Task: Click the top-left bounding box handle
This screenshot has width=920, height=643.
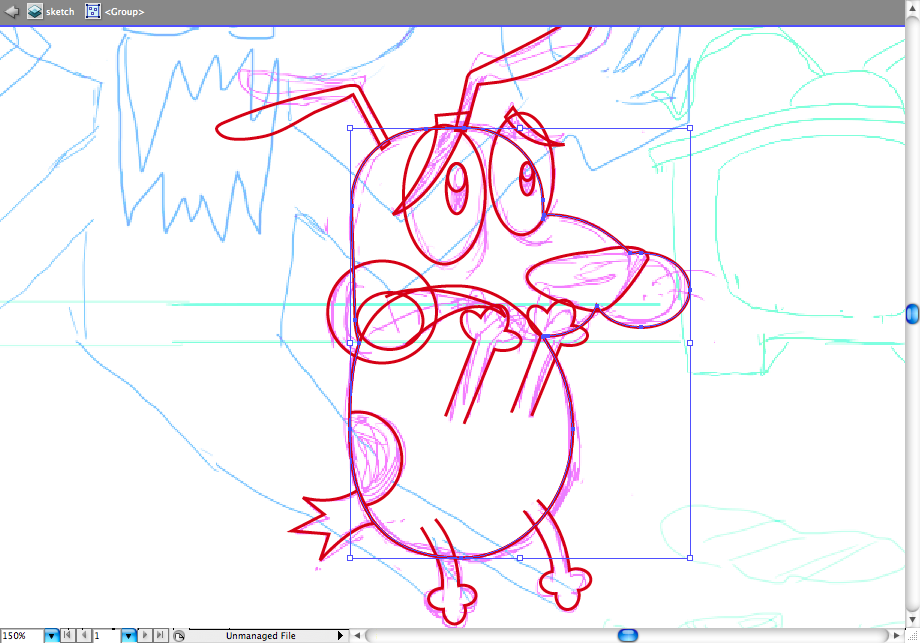Action: [x=350, y=128]
